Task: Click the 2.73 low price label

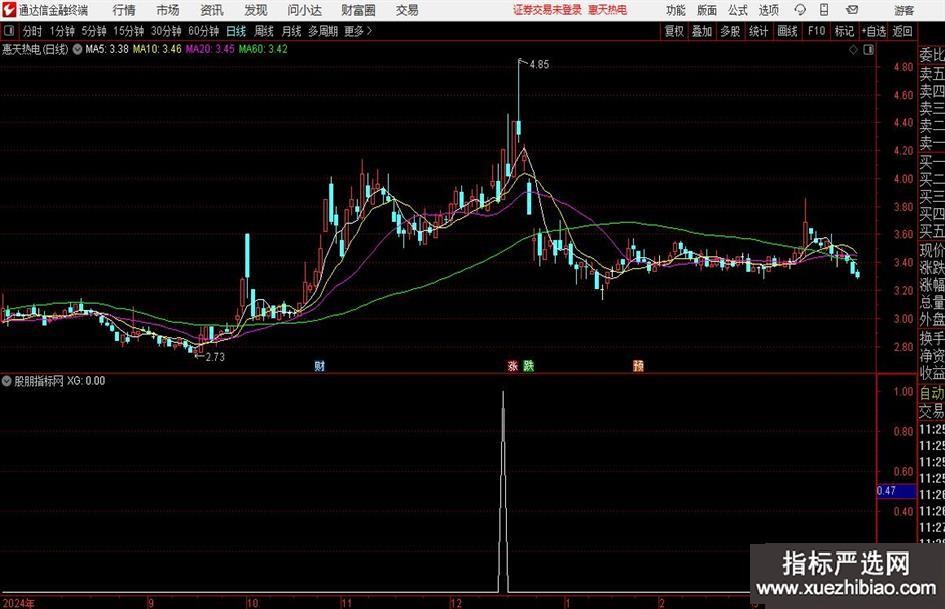Action: 215,357
